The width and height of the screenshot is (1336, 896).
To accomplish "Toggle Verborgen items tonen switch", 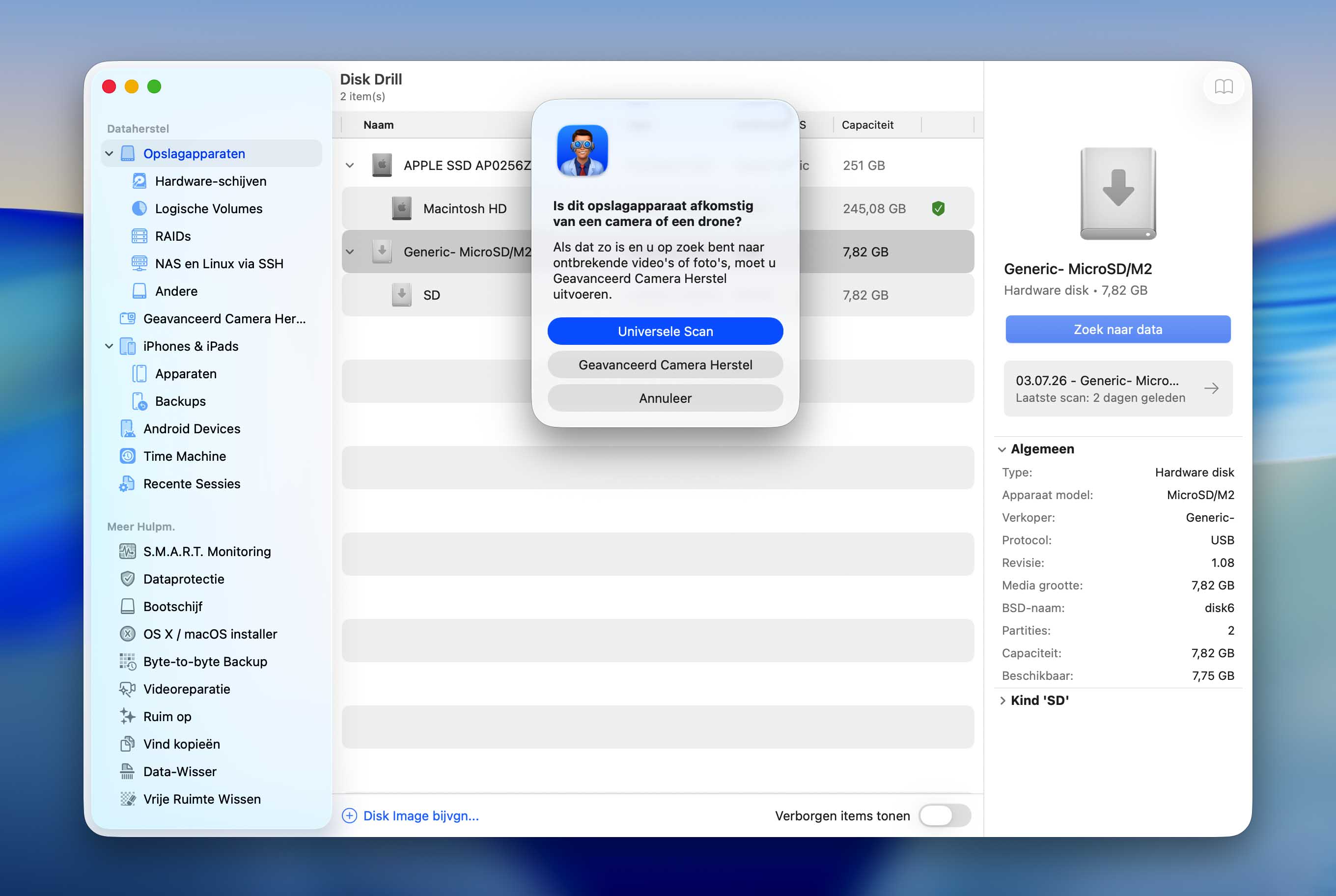I will click(x=945, y=815).
